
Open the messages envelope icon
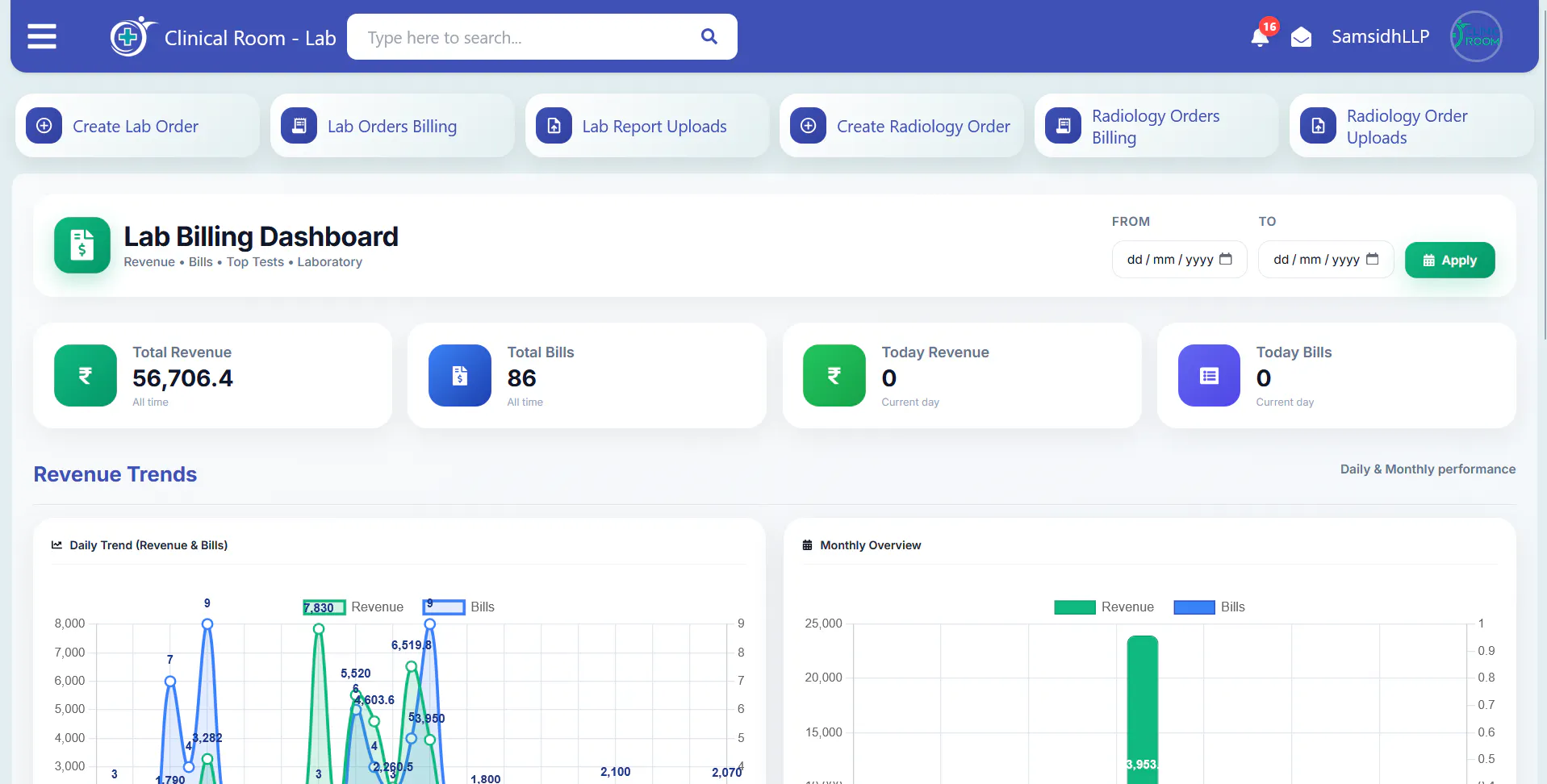click(x=1301, y=37)
